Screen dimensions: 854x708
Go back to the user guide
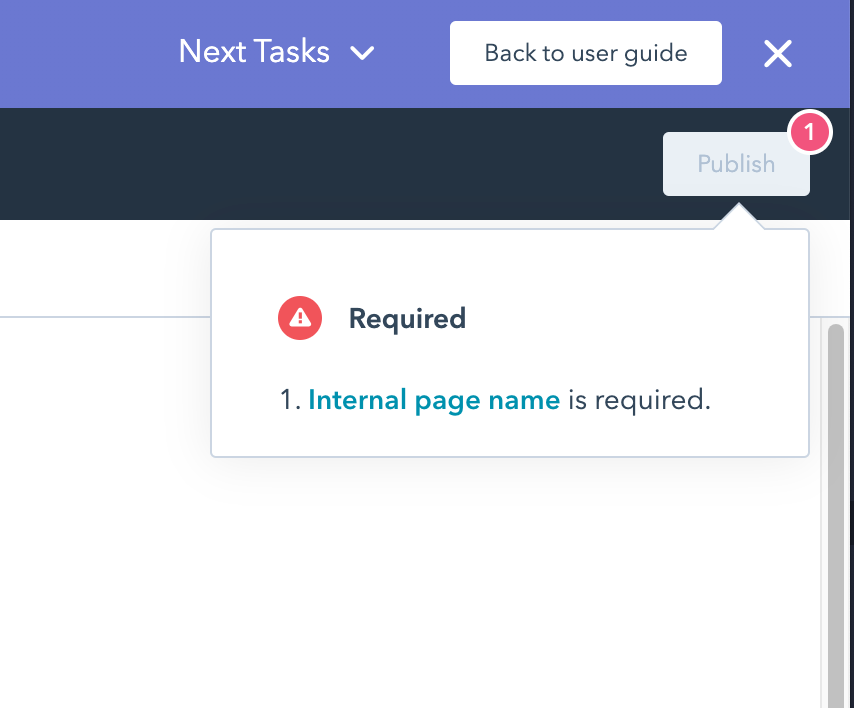point(585,53)
